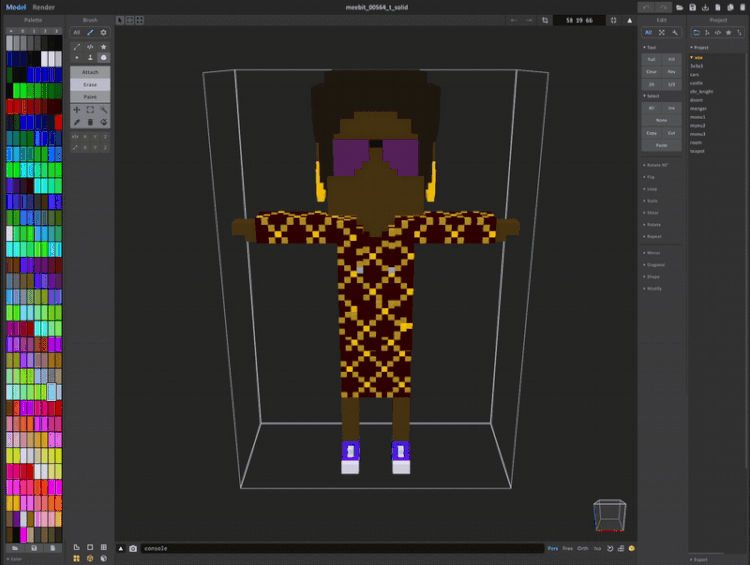This screenshot has width=750, height=565.
Task: Toggle mirror Y axis in brush panel
Action: pyautogui.click(x=95, y=137)
